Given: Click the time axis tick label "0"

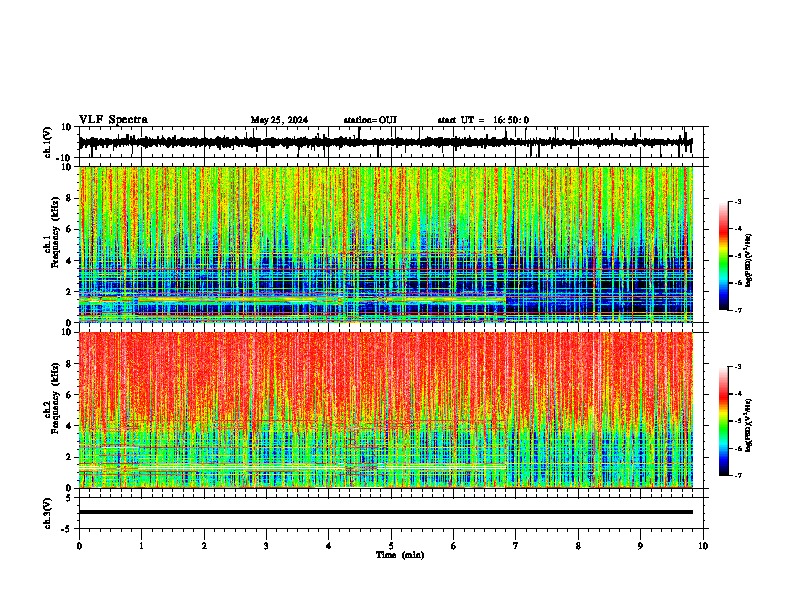Looking at the screenshot, I should (79, 546).
